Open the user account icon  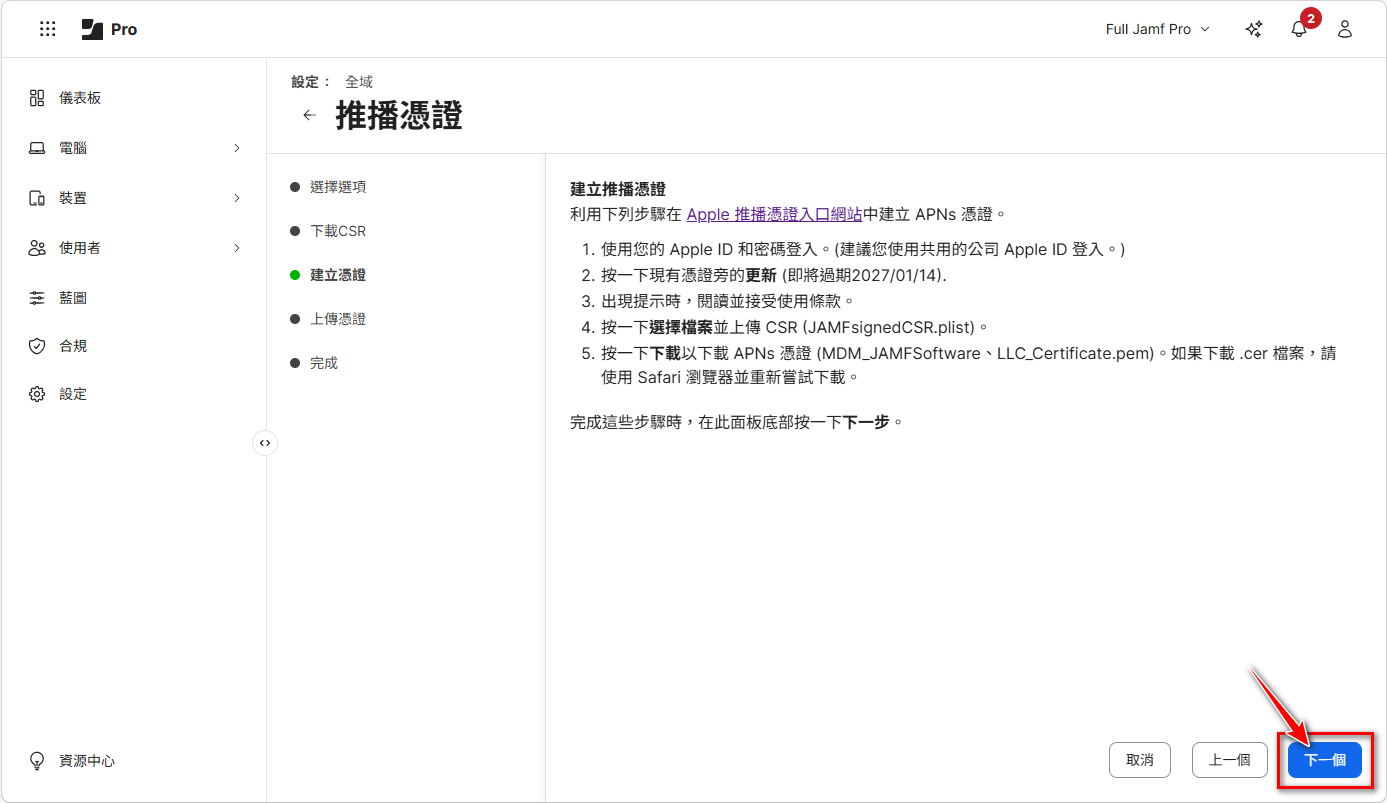pyautogui.click(x=1345, y=29)
